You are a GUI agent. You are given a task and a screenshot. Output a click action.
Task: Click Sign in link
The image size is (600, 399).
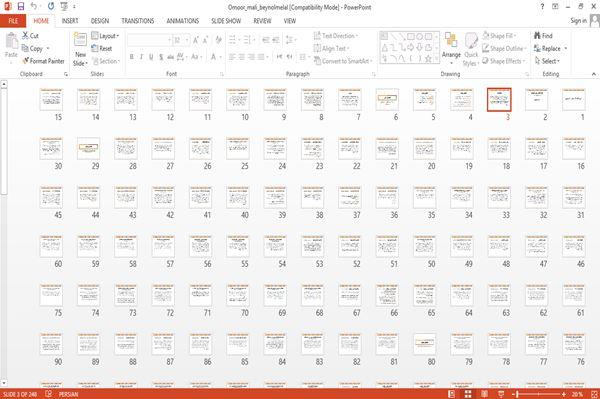coord(578,21)
